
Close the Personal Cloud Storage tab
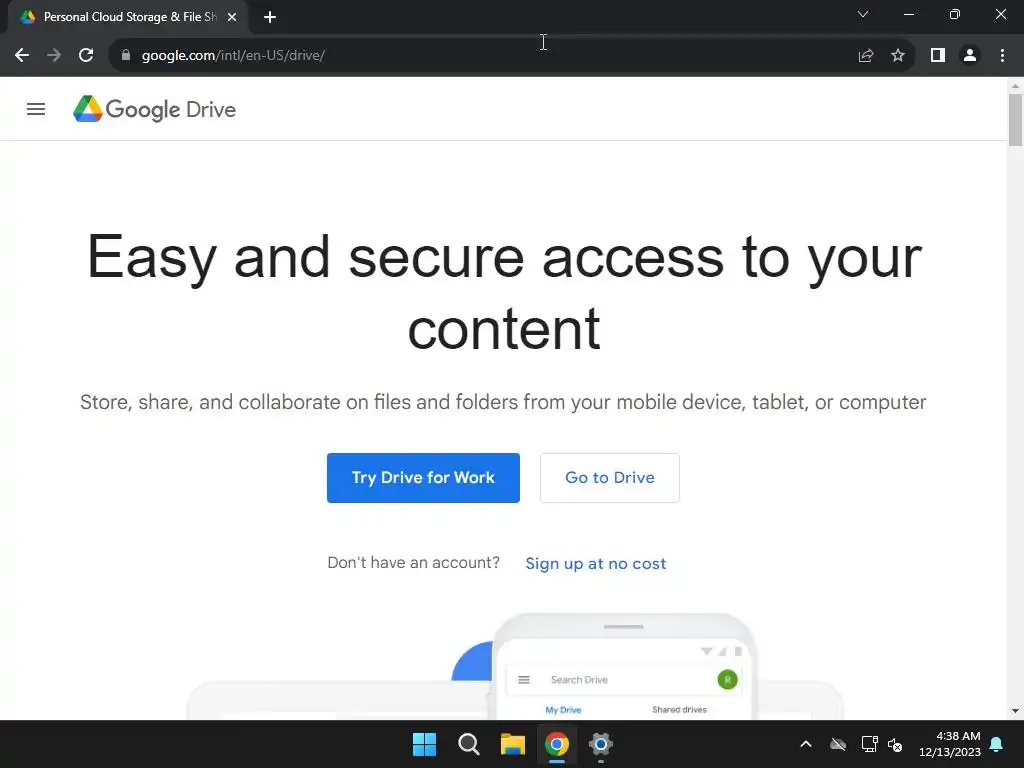232,17
